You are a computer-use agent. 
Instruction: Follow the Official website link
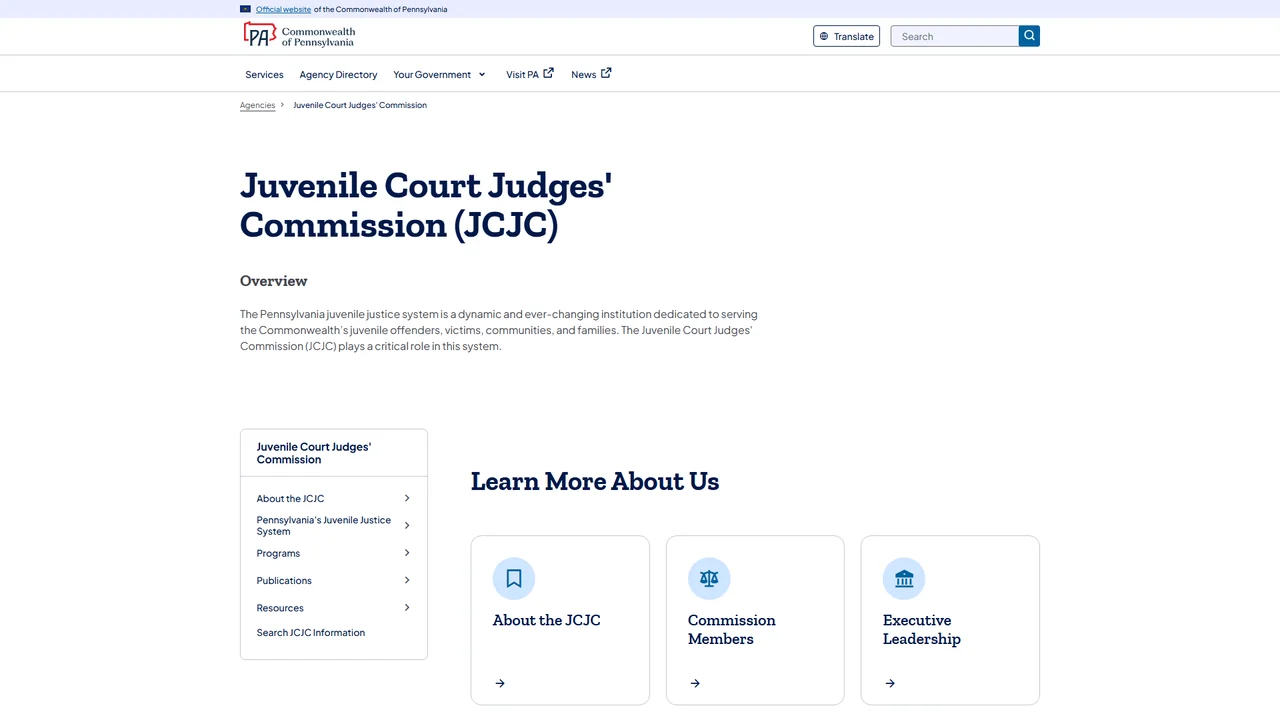tap(283, 9)
